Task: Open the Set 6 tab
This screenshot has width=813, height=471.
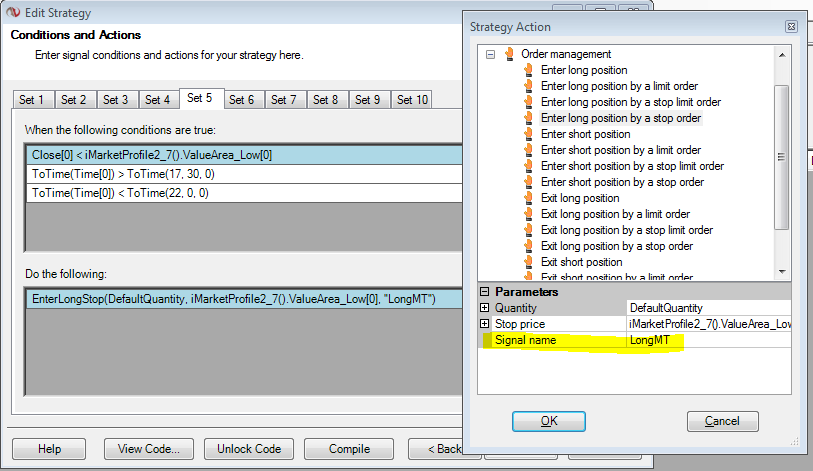Action: coord(244,100)
